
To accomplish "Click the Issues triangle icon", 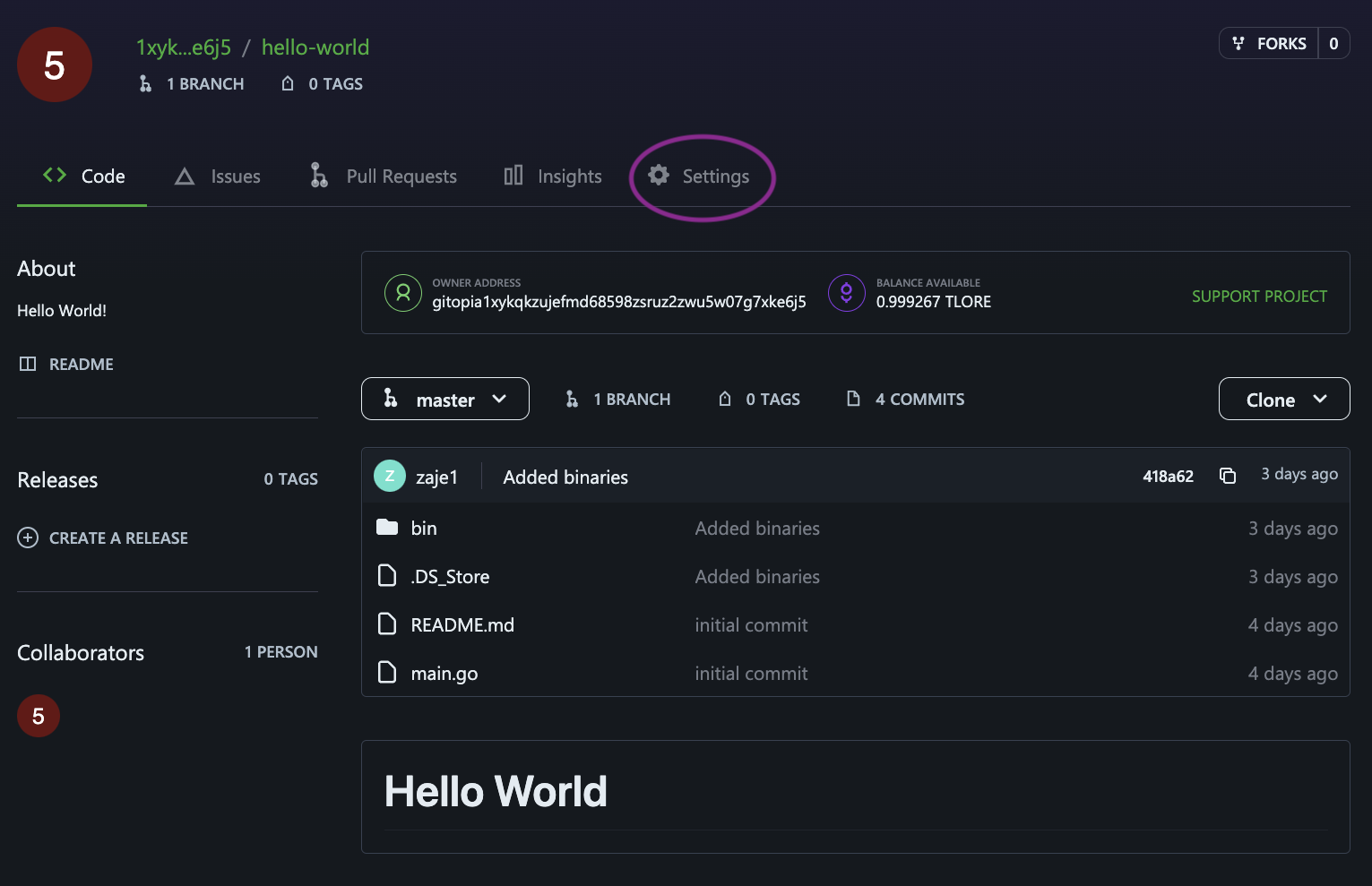I will click(x=185, y=176).
